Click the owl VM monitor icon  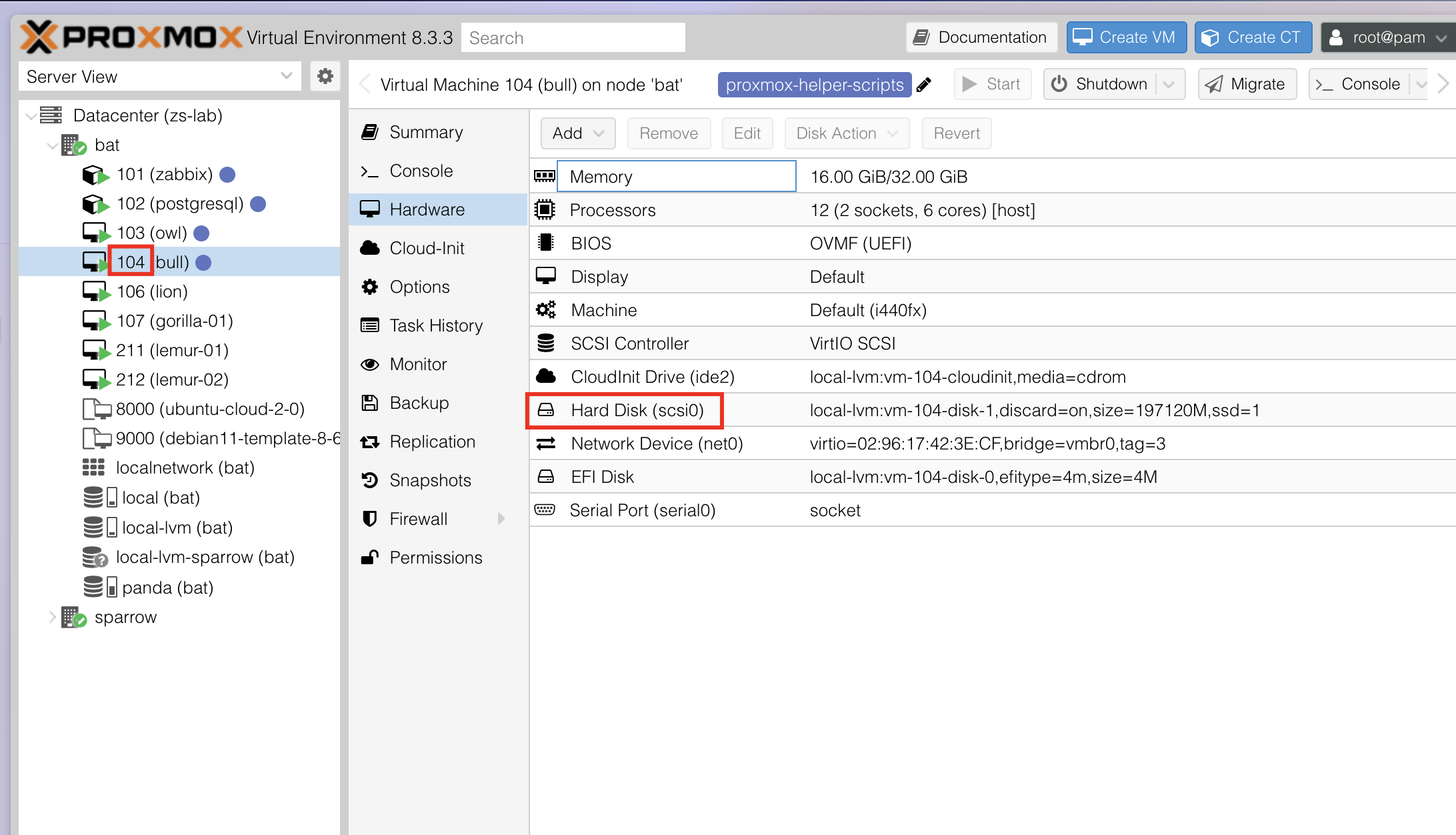tap(95, 233)
